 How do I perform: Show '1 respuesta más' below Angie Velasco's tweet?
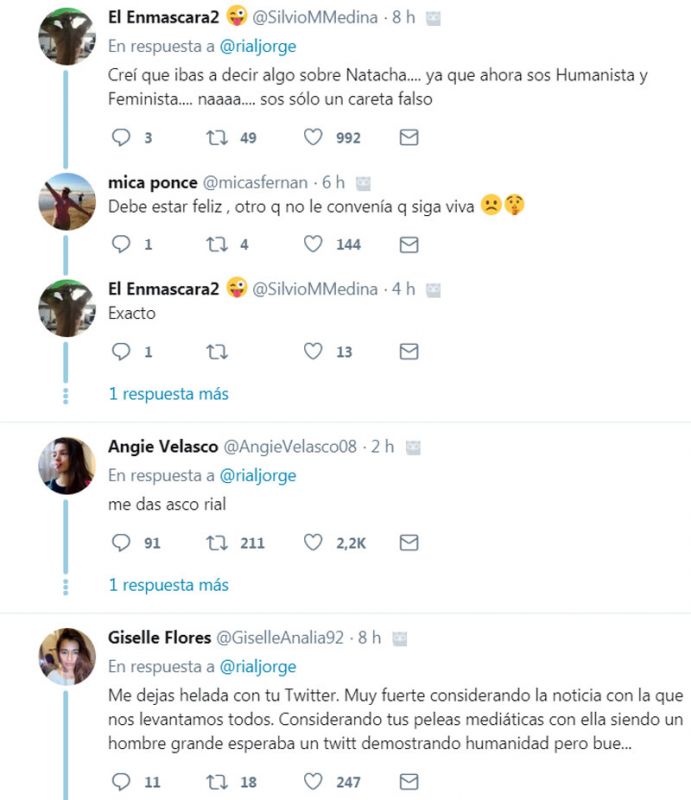point(168,585)
